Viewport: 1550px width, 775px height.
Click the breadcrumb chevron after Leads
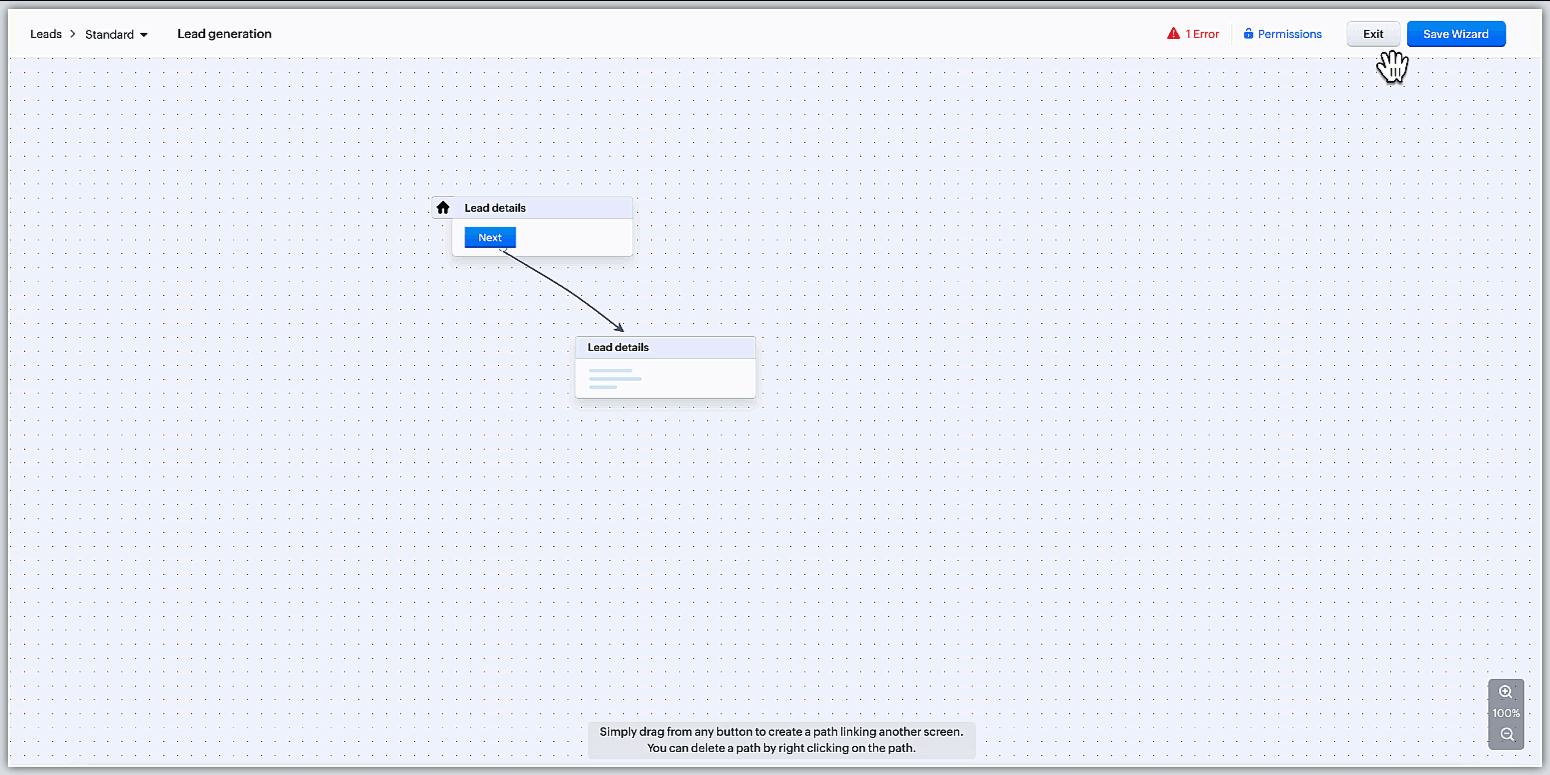(73, 34)
